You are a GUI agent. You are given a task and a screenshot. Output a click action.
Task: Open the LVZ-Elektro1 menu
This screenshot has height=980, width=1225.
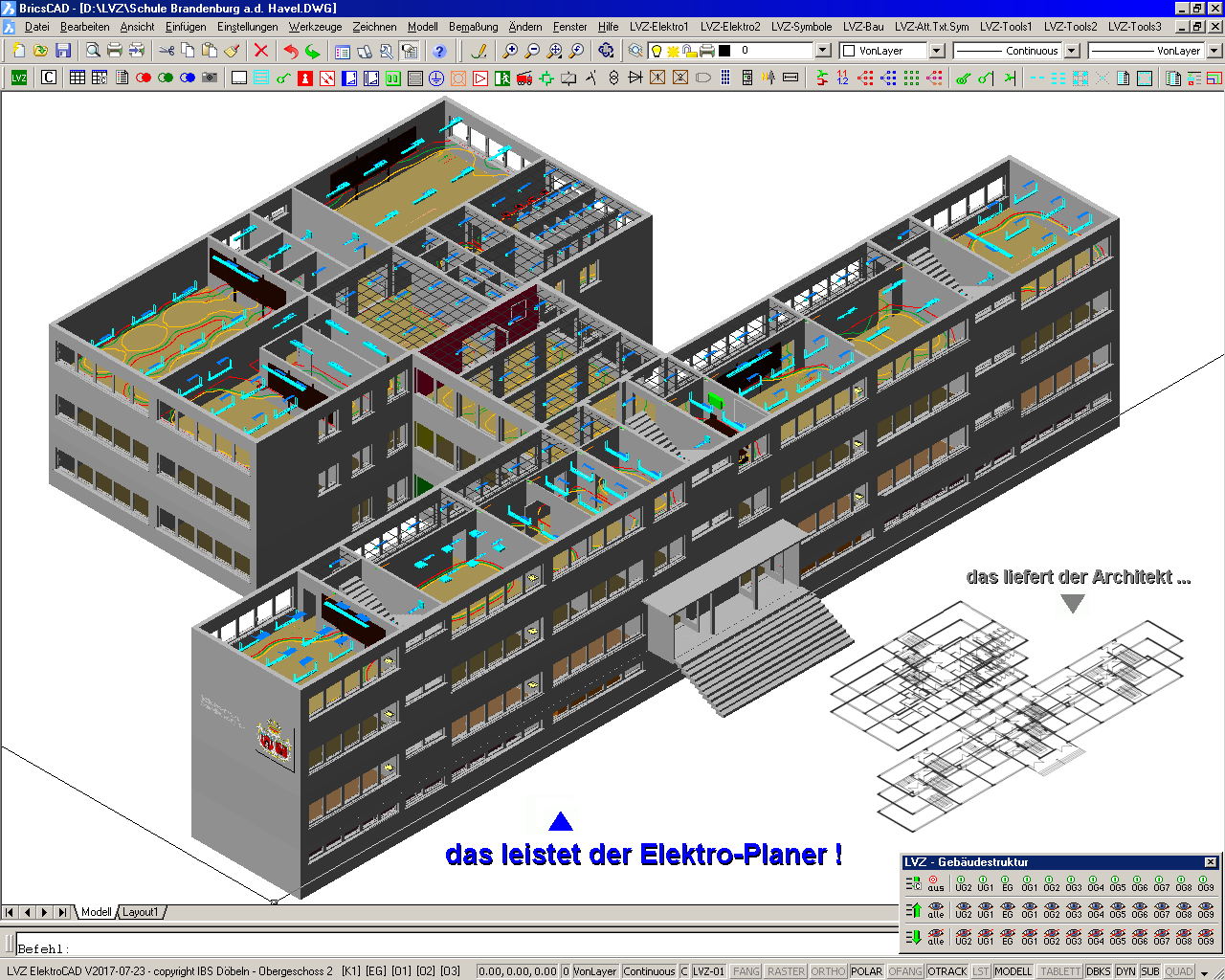click(x=658, y=27)
